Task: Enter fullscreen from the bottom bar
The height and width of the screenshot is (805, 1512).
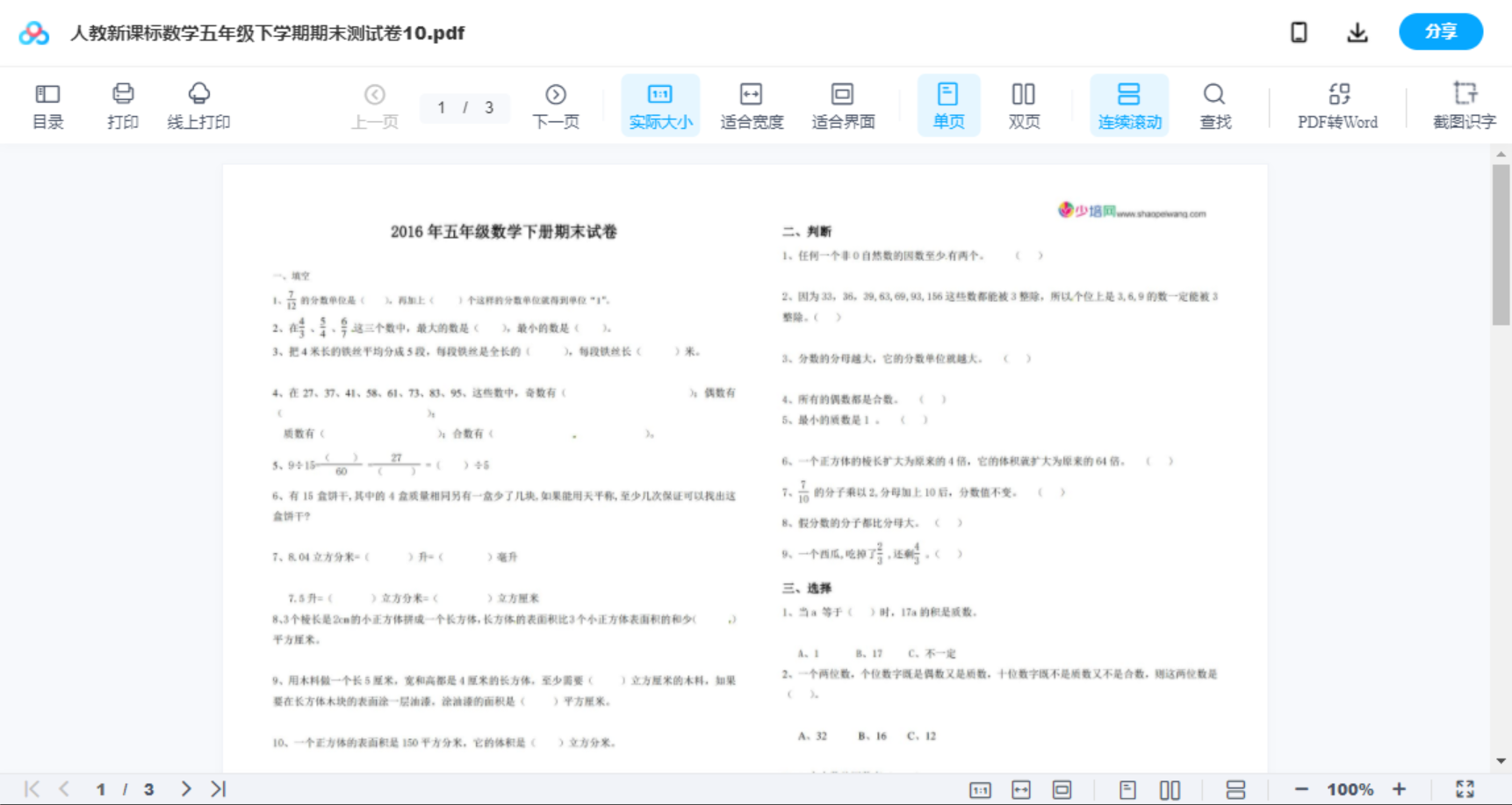Action: [x=1465, y=788]
